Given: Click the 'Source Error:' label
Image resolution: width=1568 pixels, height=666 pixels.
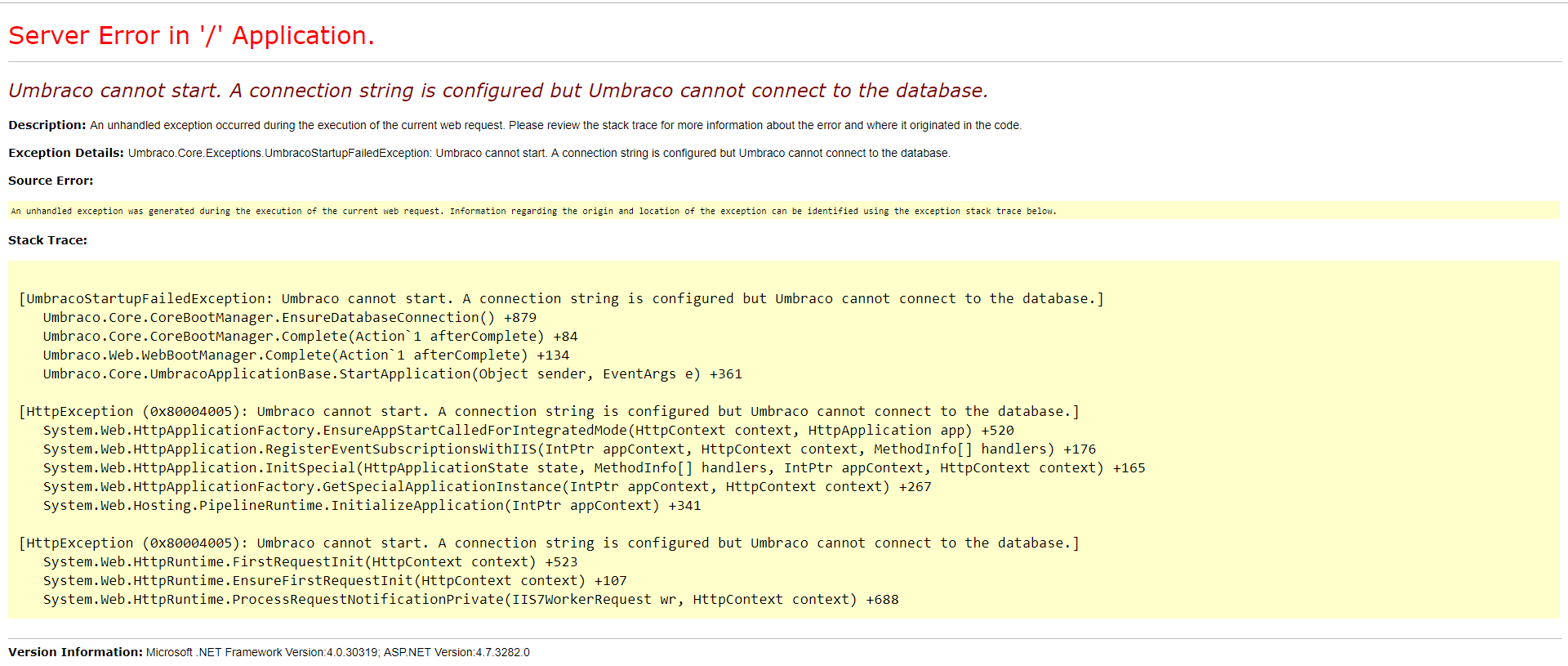Looking at the screenshot, I should click(51, 181).
